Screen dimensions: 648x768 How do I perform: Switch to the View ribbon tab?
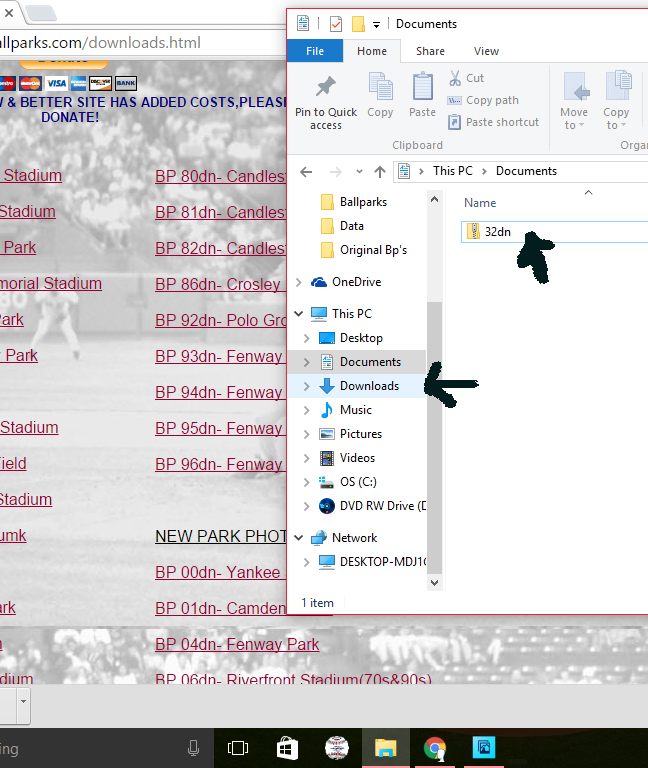pyautogui.click(x=486, y=51)
